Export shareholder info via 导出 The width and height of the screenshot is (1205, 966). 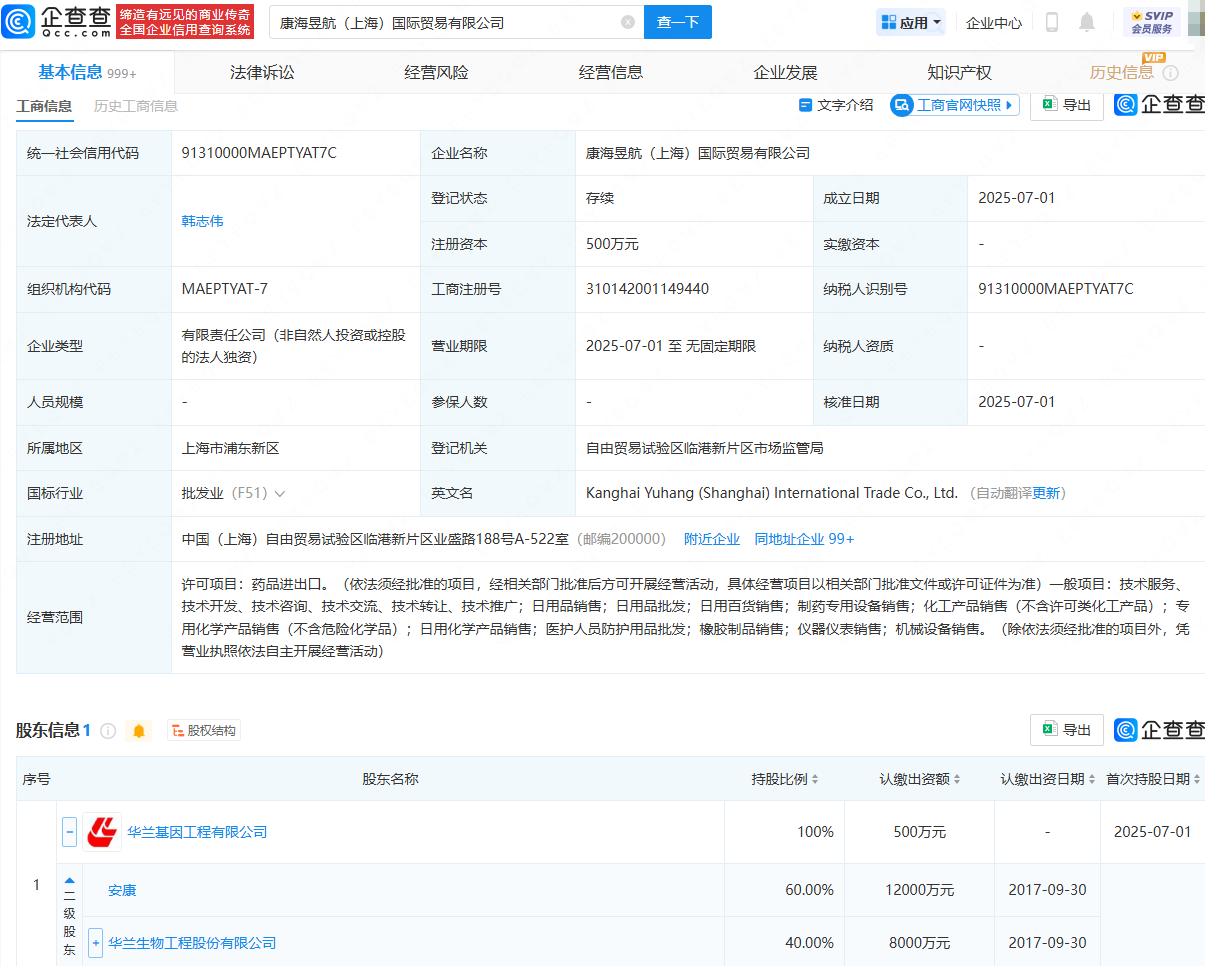tap(1067, 730)
